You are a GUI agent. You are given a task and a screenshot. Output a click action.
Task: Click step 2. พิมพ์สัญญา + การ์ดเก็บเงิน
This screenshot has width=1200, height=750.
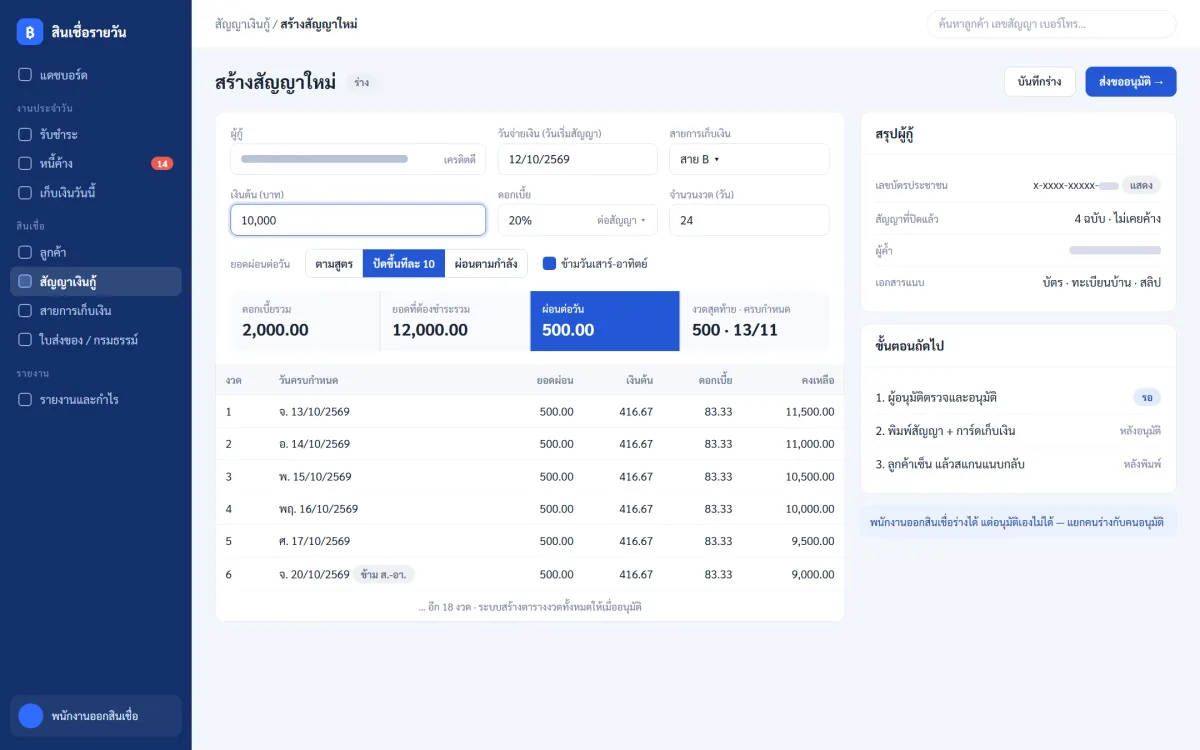(x=946, y=431)
